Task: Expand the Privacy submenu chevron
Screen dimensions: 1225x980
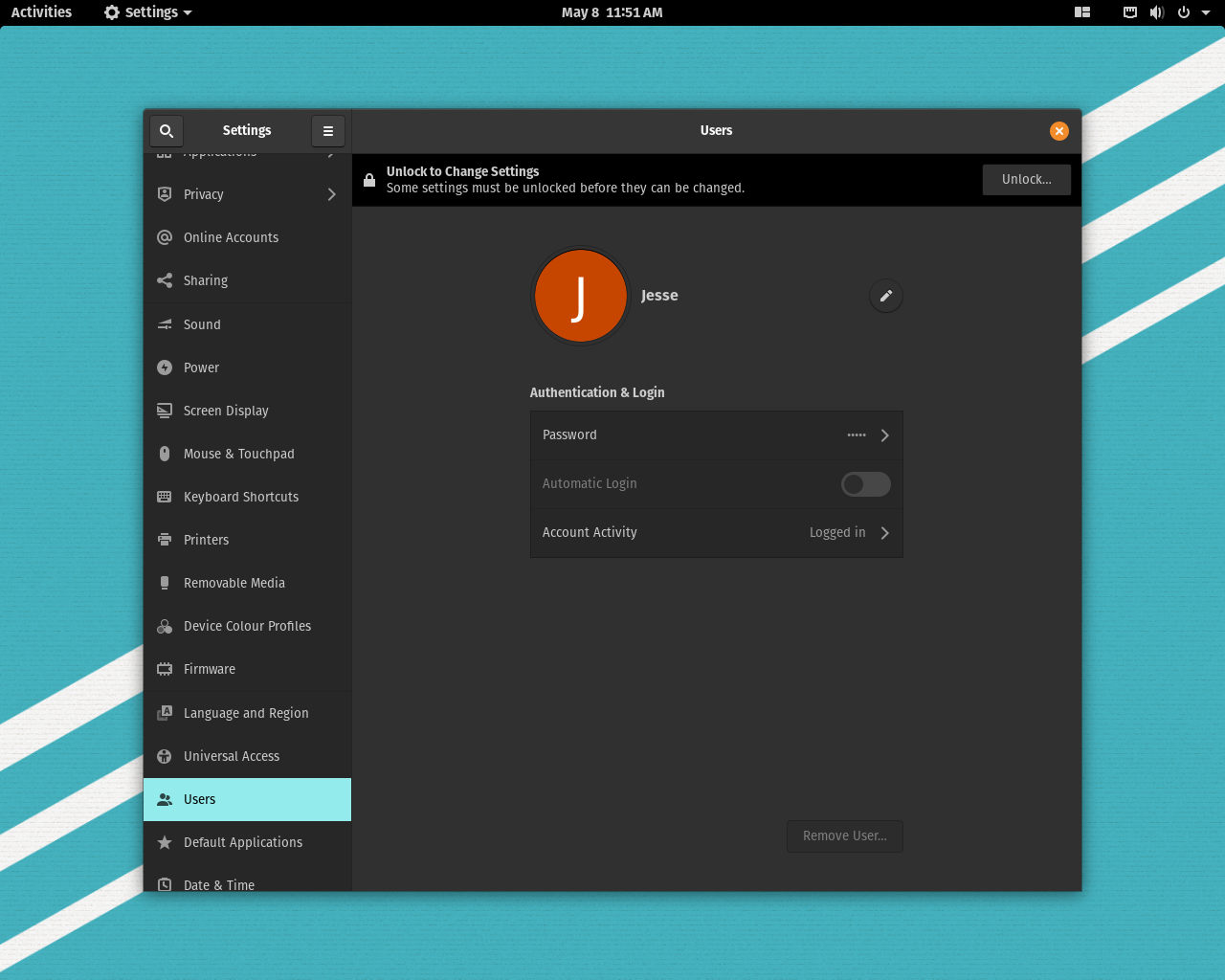Action: tap(331, 194)
